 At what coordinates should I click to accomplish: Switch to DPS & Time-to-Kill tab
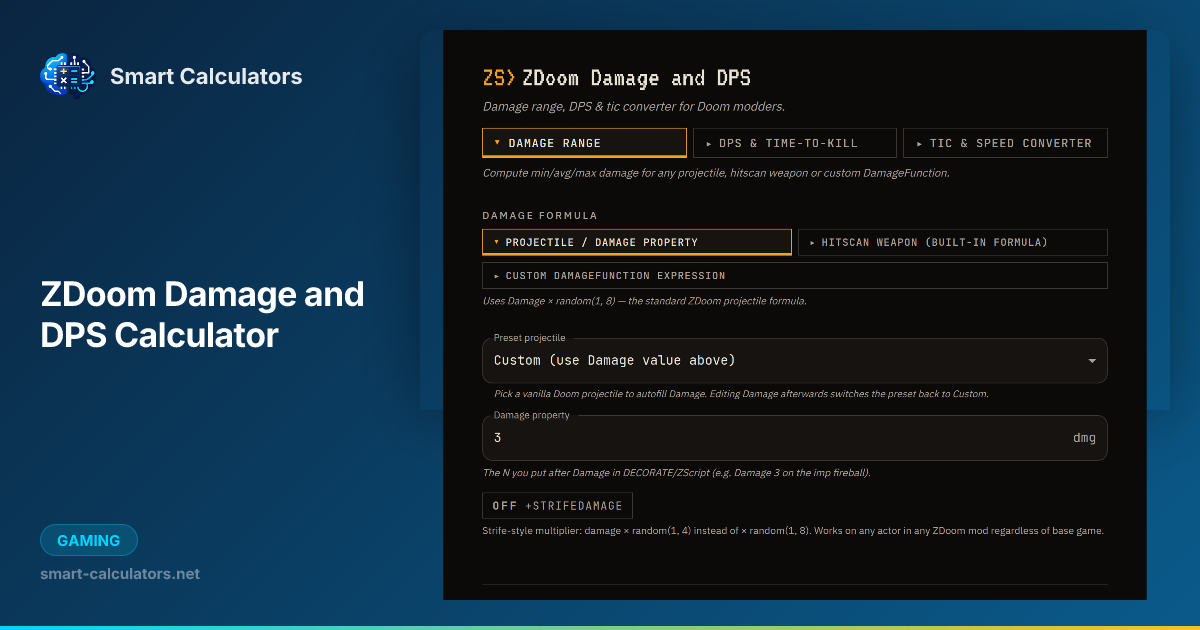[x=795, y=143]
